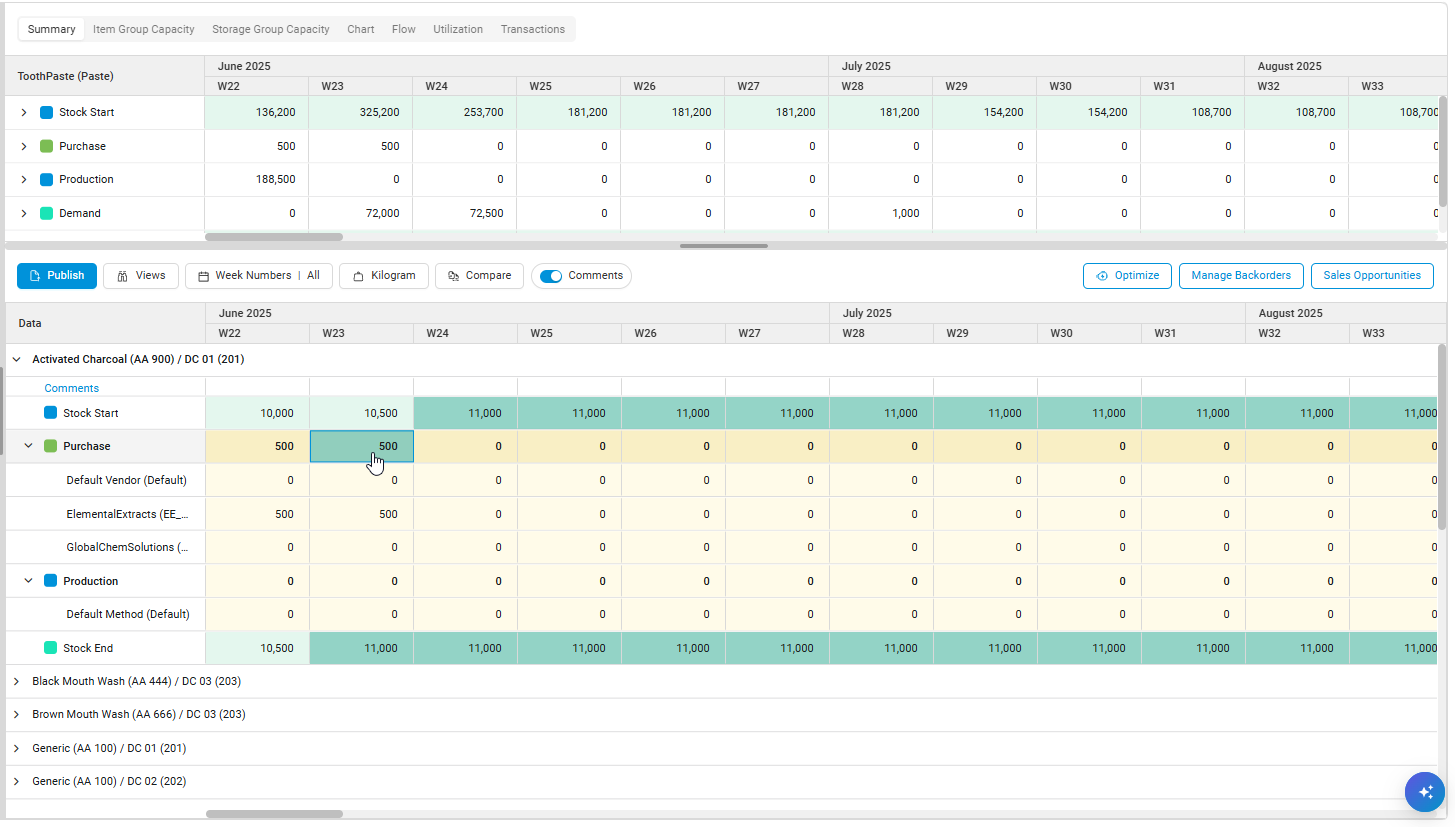The image size is (1455, 827).
Task: Click W28 column header in data grid
Action: click(x=882, y=333)
